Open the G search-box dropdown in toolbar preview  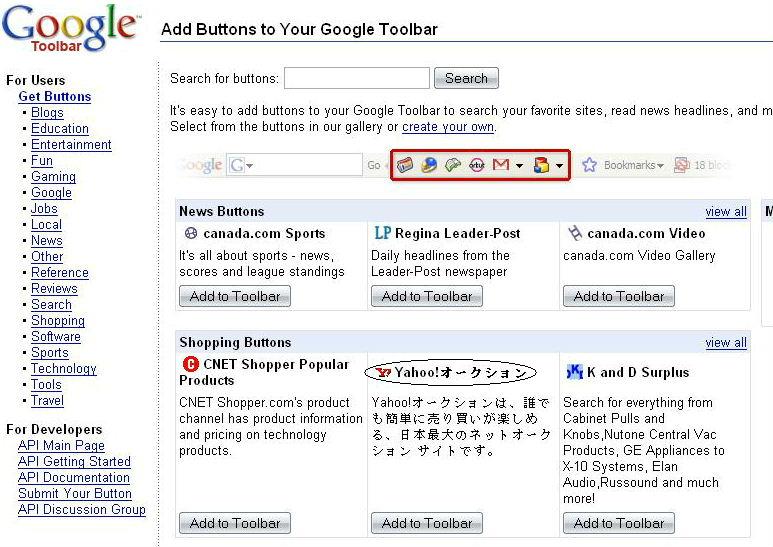(250, 166)
